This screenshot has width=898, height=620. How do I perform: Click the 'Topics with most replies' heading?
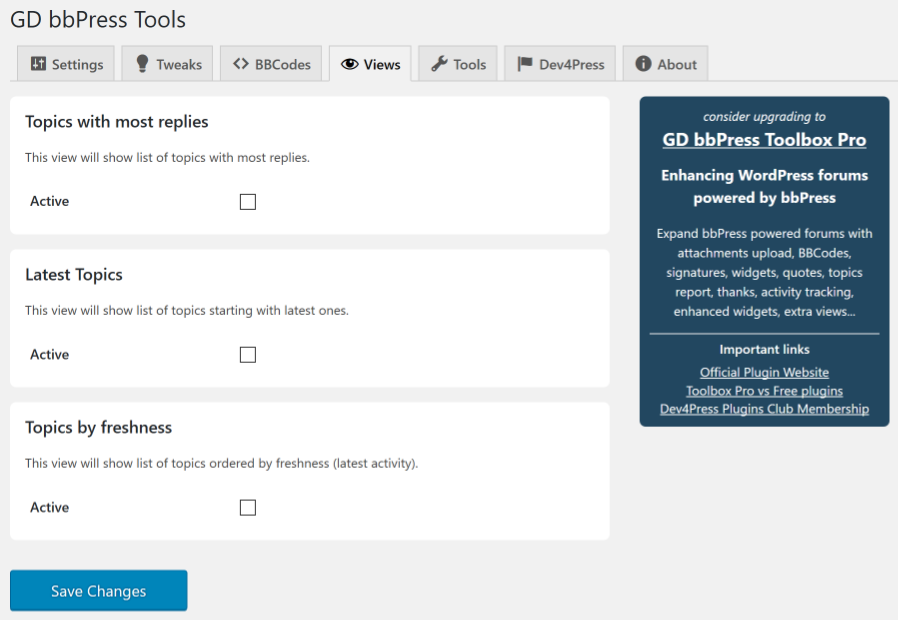(x=117, y=122)
